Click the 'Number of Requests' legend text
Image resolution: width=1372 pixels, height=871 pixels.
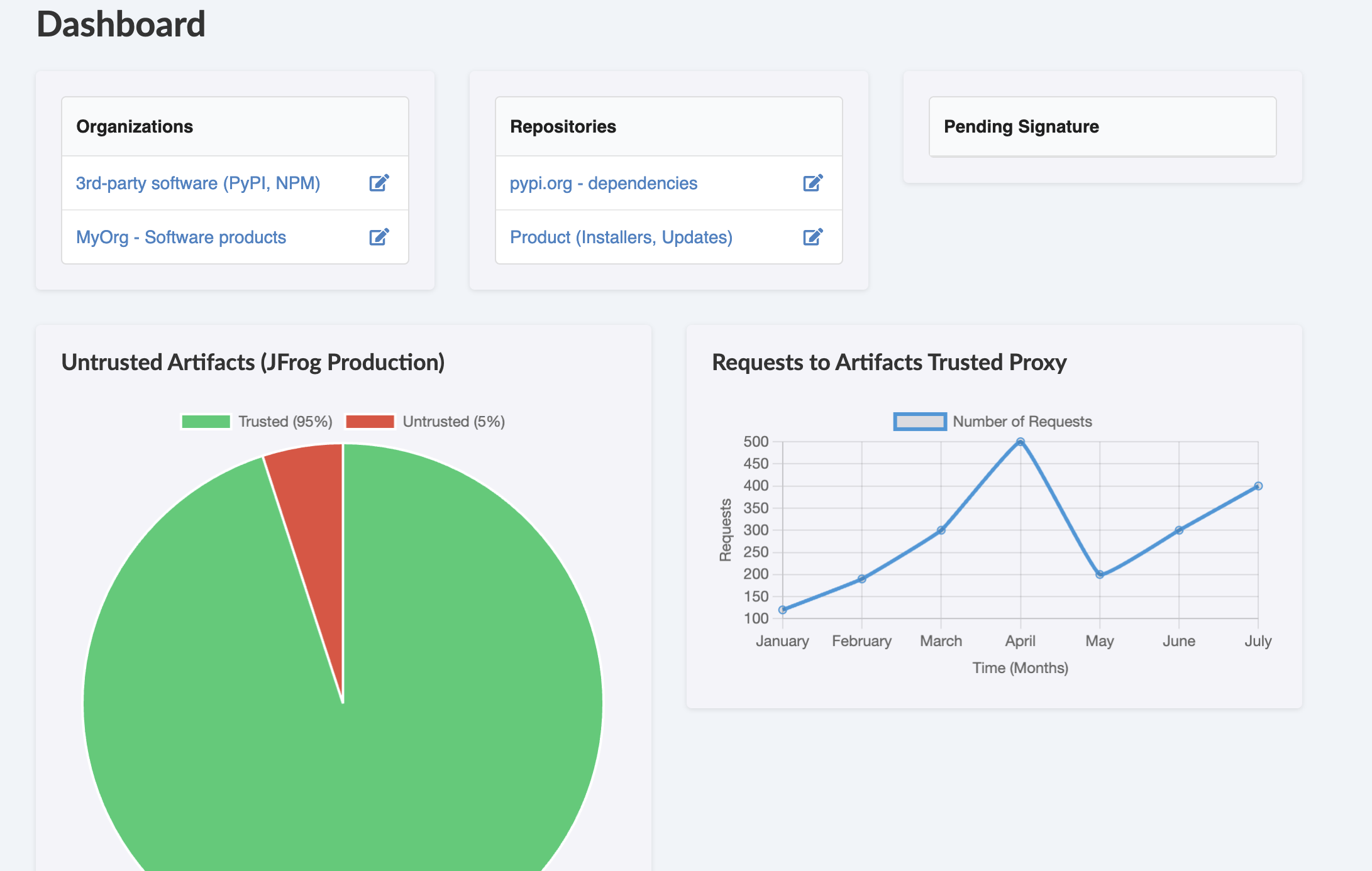click(1022, 422)
